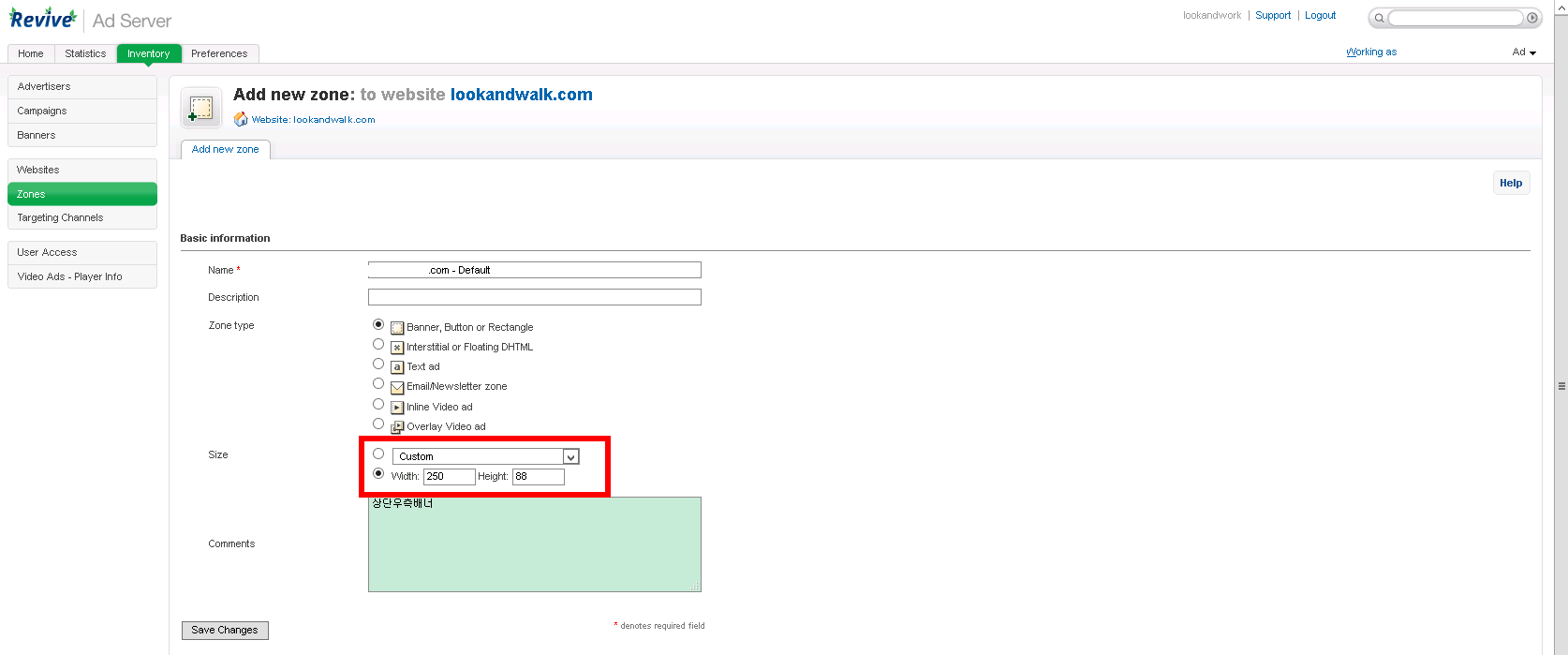Pick the Overlay Video ad radio button
This screenshot has width=1568, height=655.
(x=378, y=424)
